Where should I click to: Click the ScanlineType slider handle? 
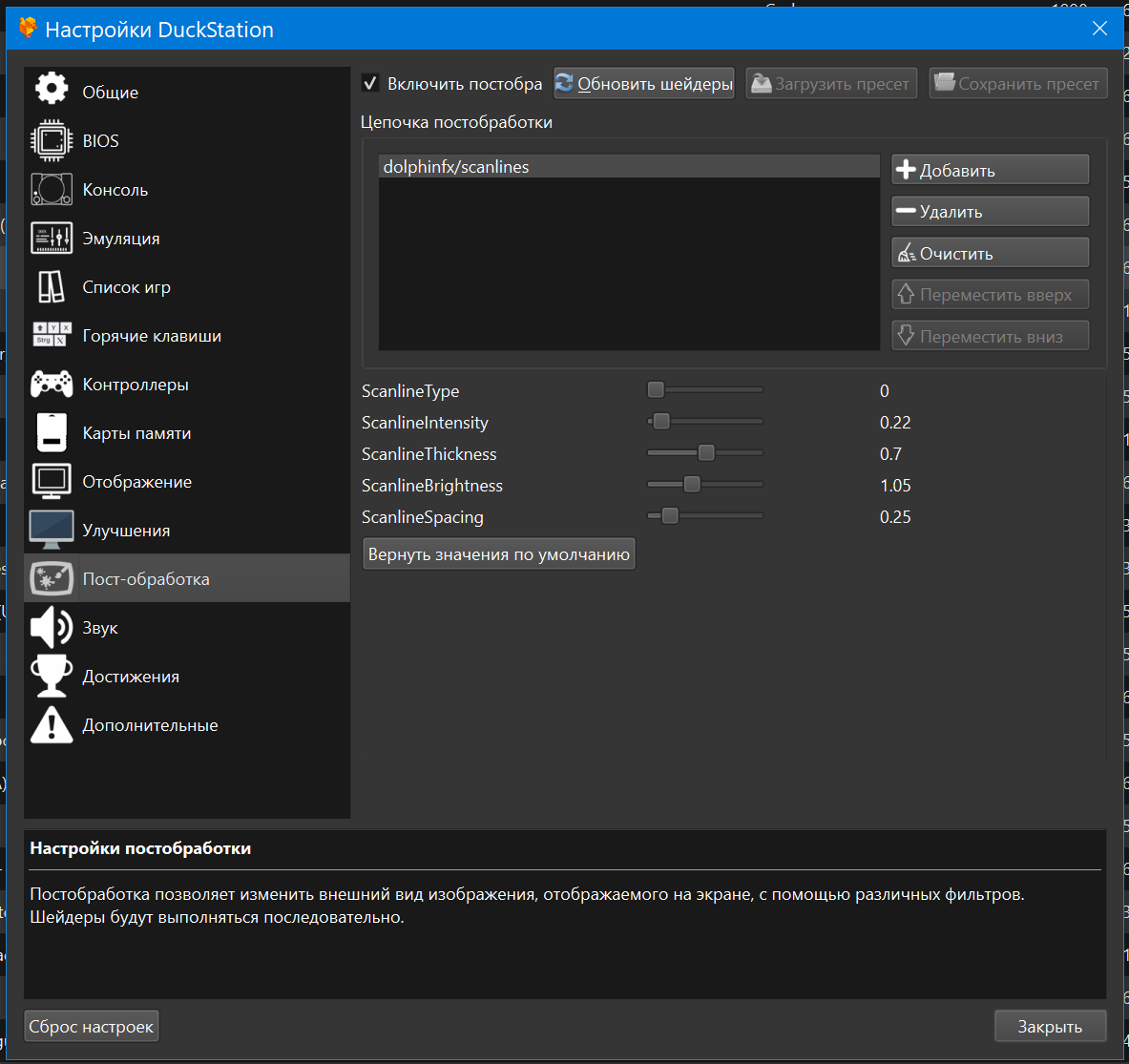point(656,389)
